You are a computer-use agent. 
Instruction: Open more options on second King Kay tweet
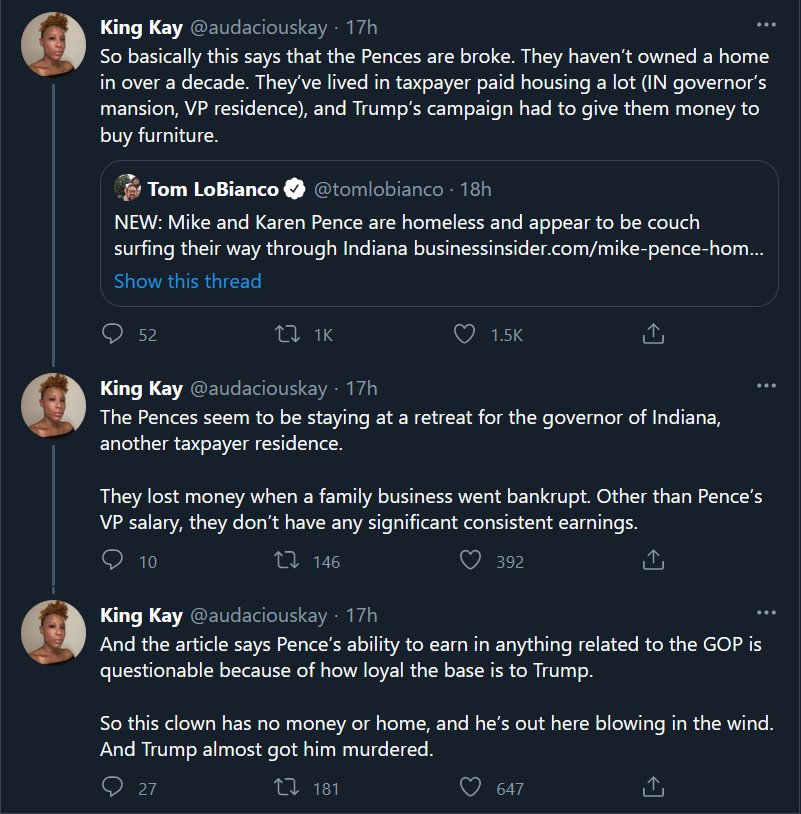766,386
